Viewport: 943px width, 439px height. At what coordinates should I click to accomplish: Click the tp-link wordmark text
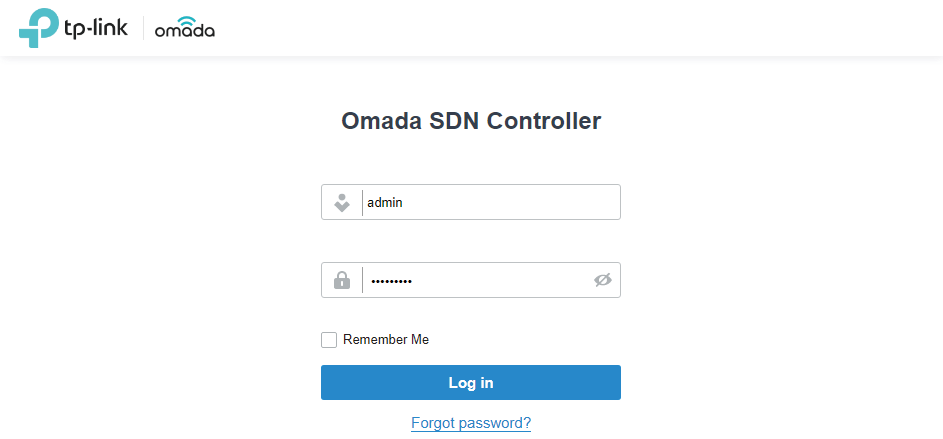coord(96,28)
